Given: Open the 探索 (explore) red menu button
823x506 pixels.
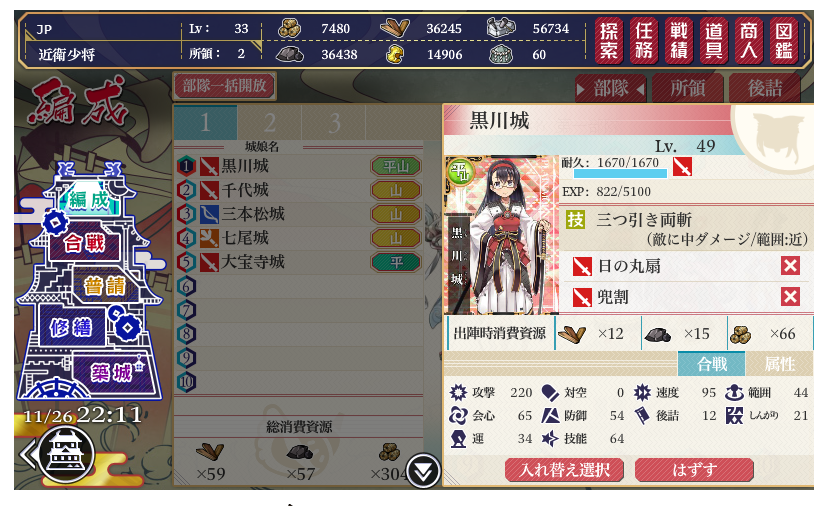Looking at the screenshot, I should (x=609, y=40).
